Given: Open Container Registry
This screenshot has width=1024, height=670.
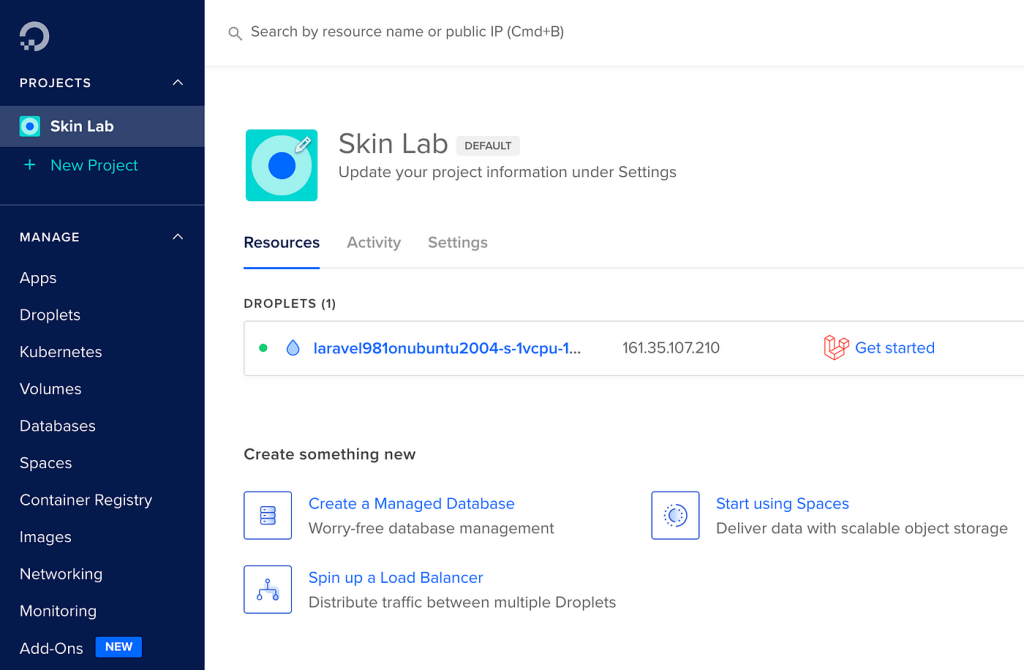Looking at the screenshot, I should click(86, 500).
